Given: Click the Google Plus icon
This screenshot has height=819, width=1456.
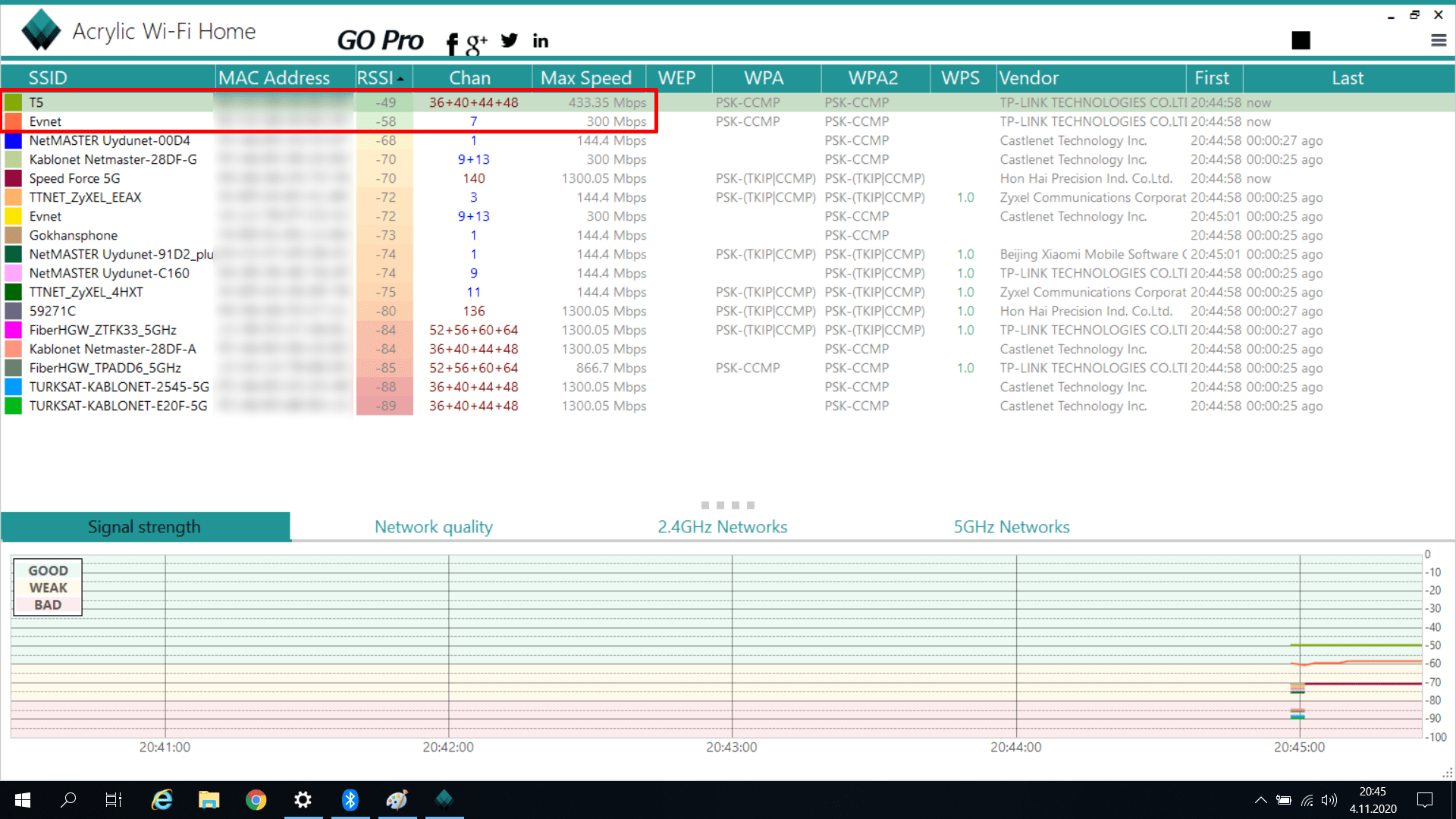Looking at the screenshot, I should (x=476, y=44).
